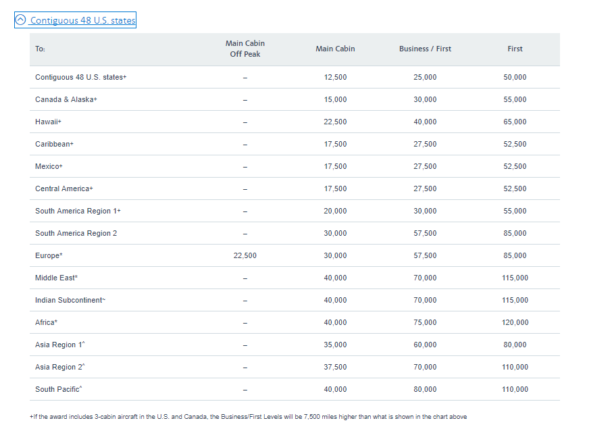Image resolution: width=610 pixels, height=429 pixels.
Task: Click the South America Region 2 row
Action: 294,233
